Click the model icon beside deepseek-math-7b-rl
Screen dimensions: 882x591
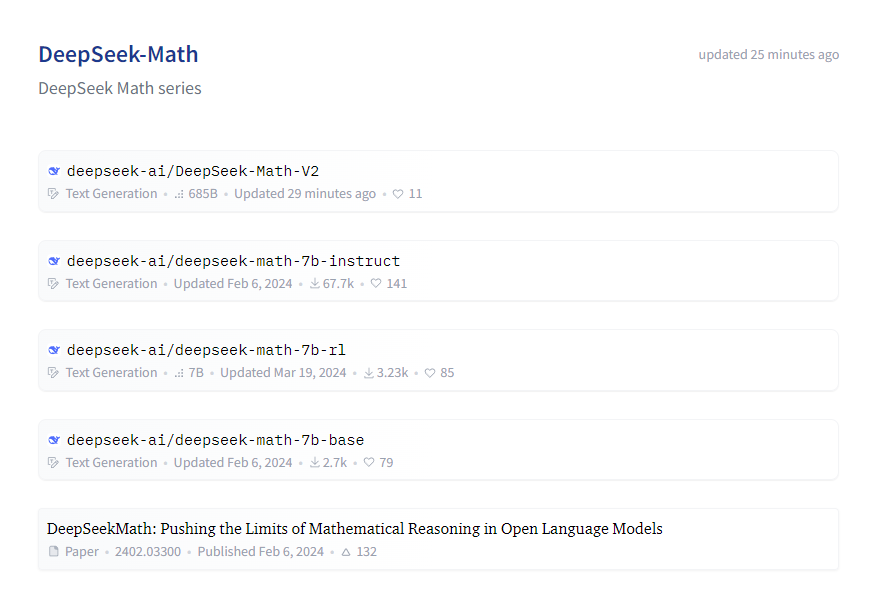click(x=54, y=350)
